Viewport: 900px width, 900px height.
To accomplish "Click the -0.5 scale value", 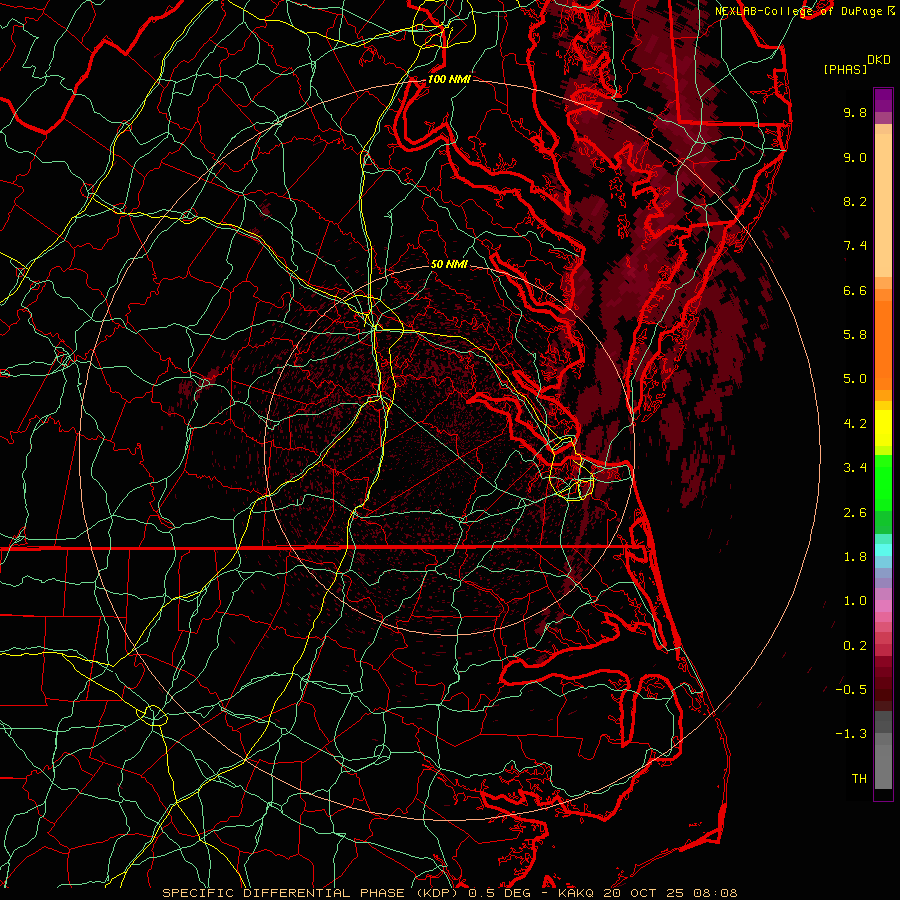I will [x=851, y=690].
